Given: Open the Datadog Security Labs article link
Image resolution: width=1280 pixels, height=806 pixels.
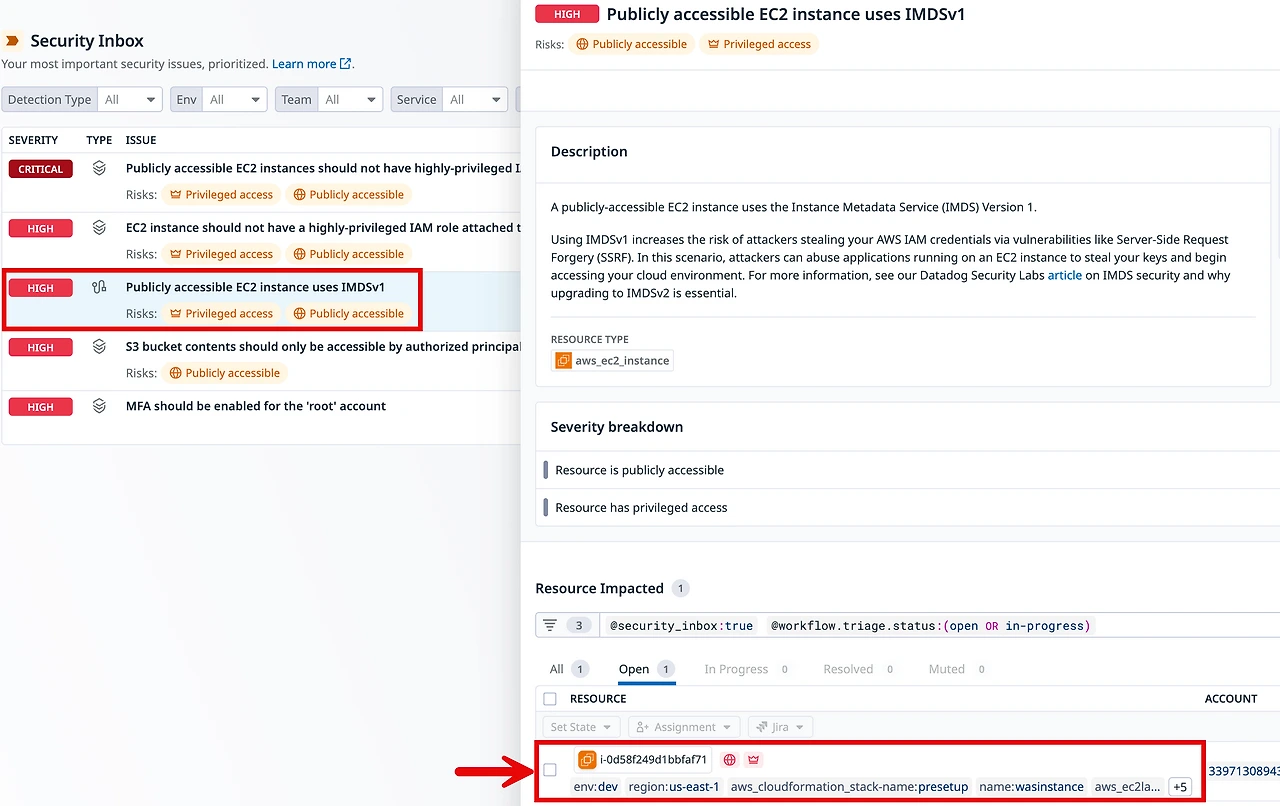Looking at the screenshot, I should [x=1065, y=275].
